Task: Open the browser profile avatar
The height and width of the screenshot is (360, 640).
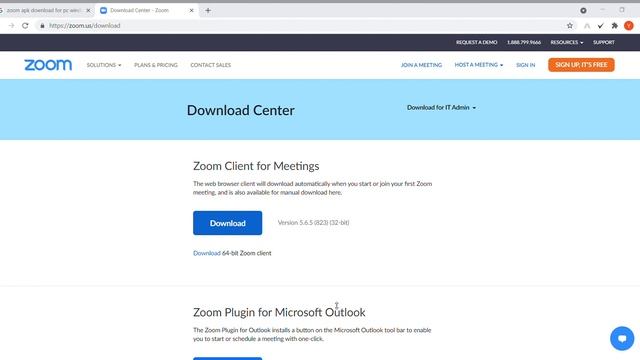Action: coord(629,26)
